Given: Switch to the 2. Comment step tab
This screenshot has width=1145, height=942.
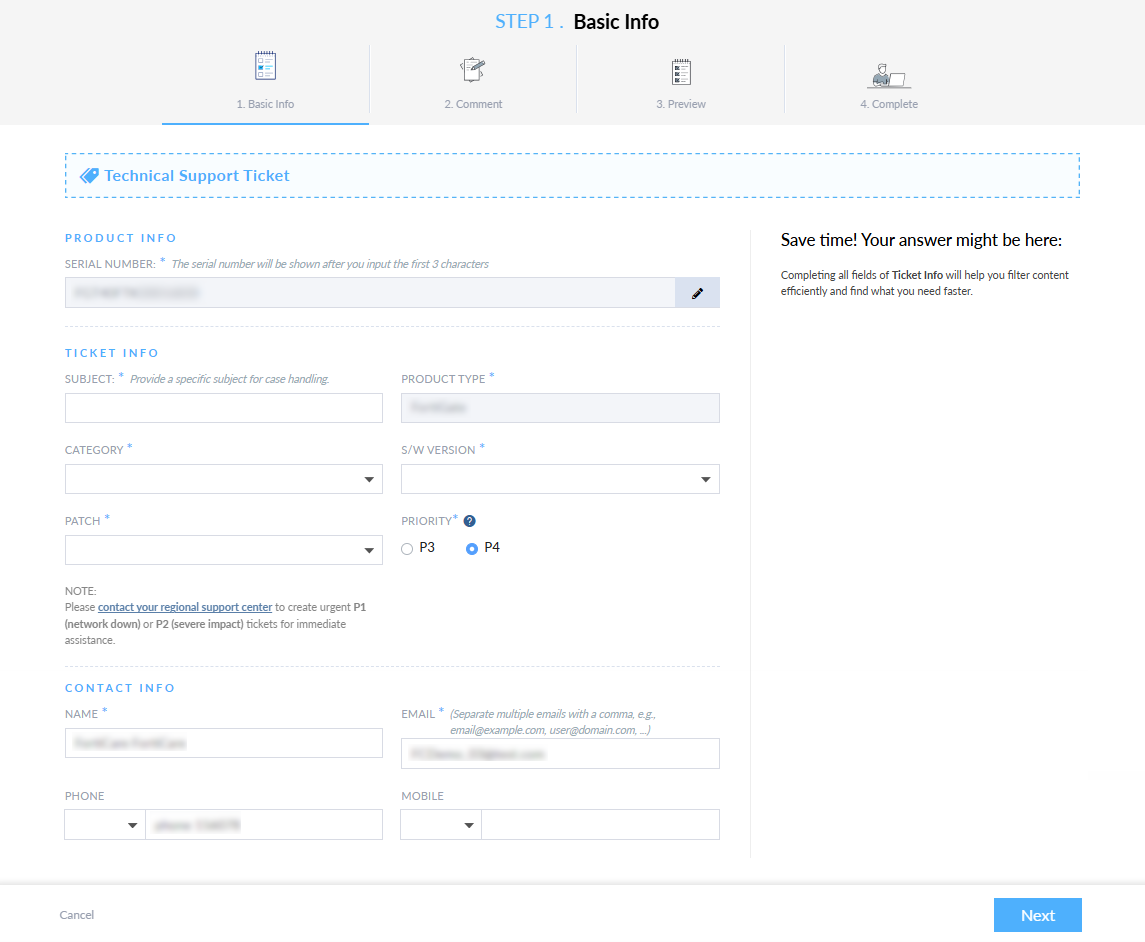Looking at the screenshot, I should click(473, 104).
